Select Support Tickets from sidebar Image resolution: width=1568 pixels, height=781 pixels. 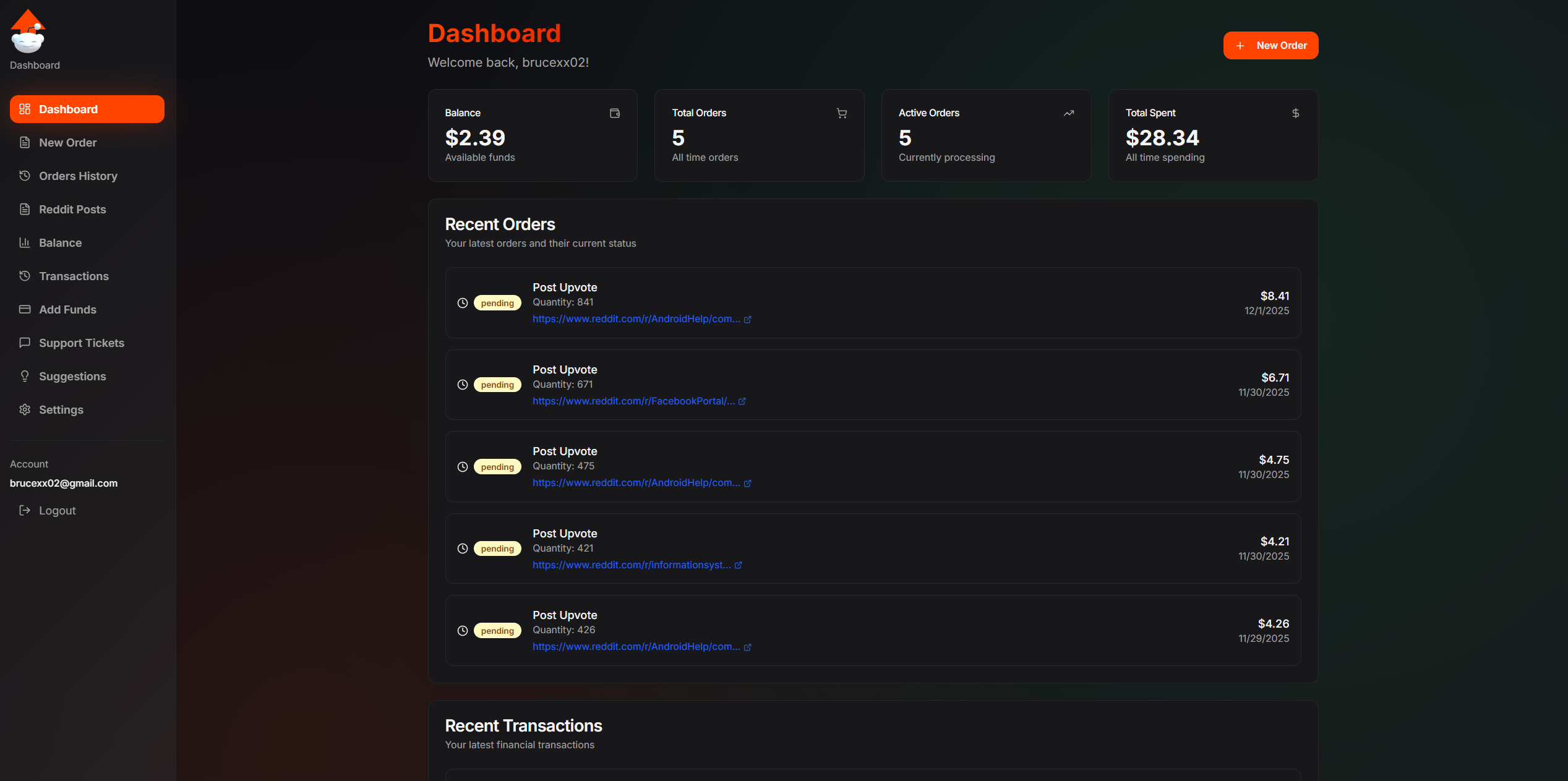click(81, 343)
